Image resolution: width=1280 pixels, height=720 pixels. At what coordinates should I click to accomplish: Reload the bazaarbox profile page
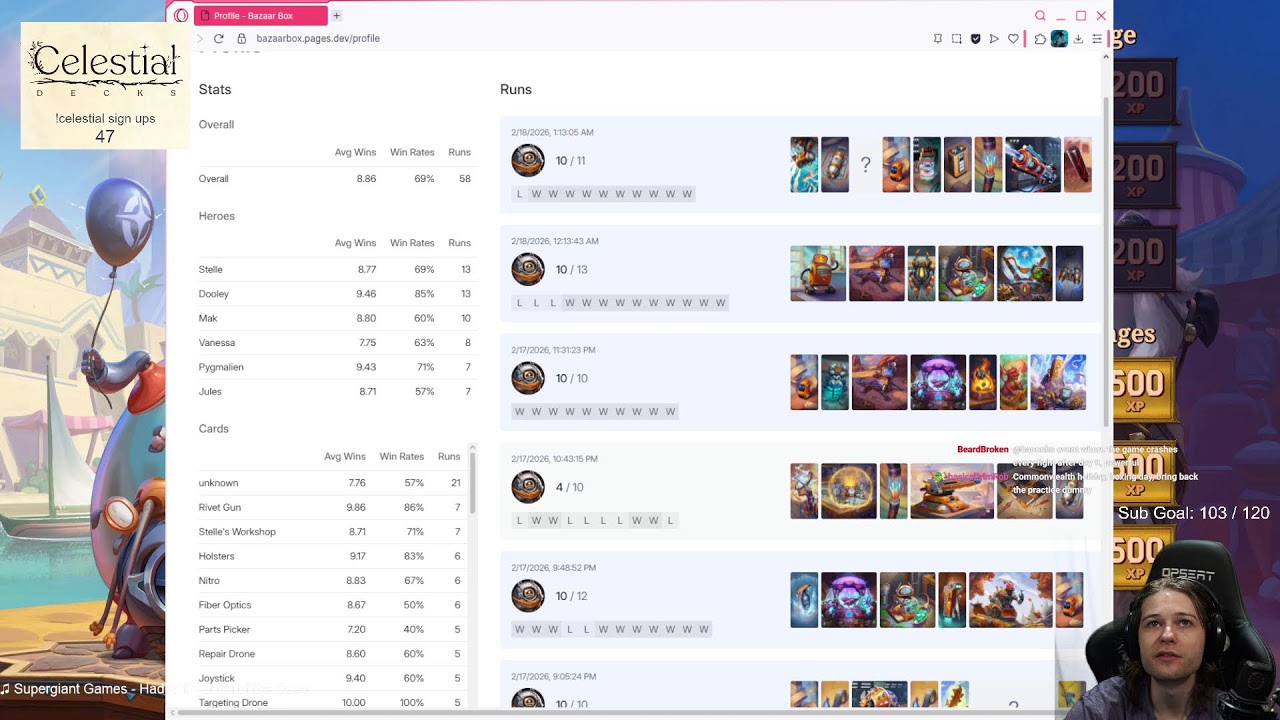pos(218,38)
